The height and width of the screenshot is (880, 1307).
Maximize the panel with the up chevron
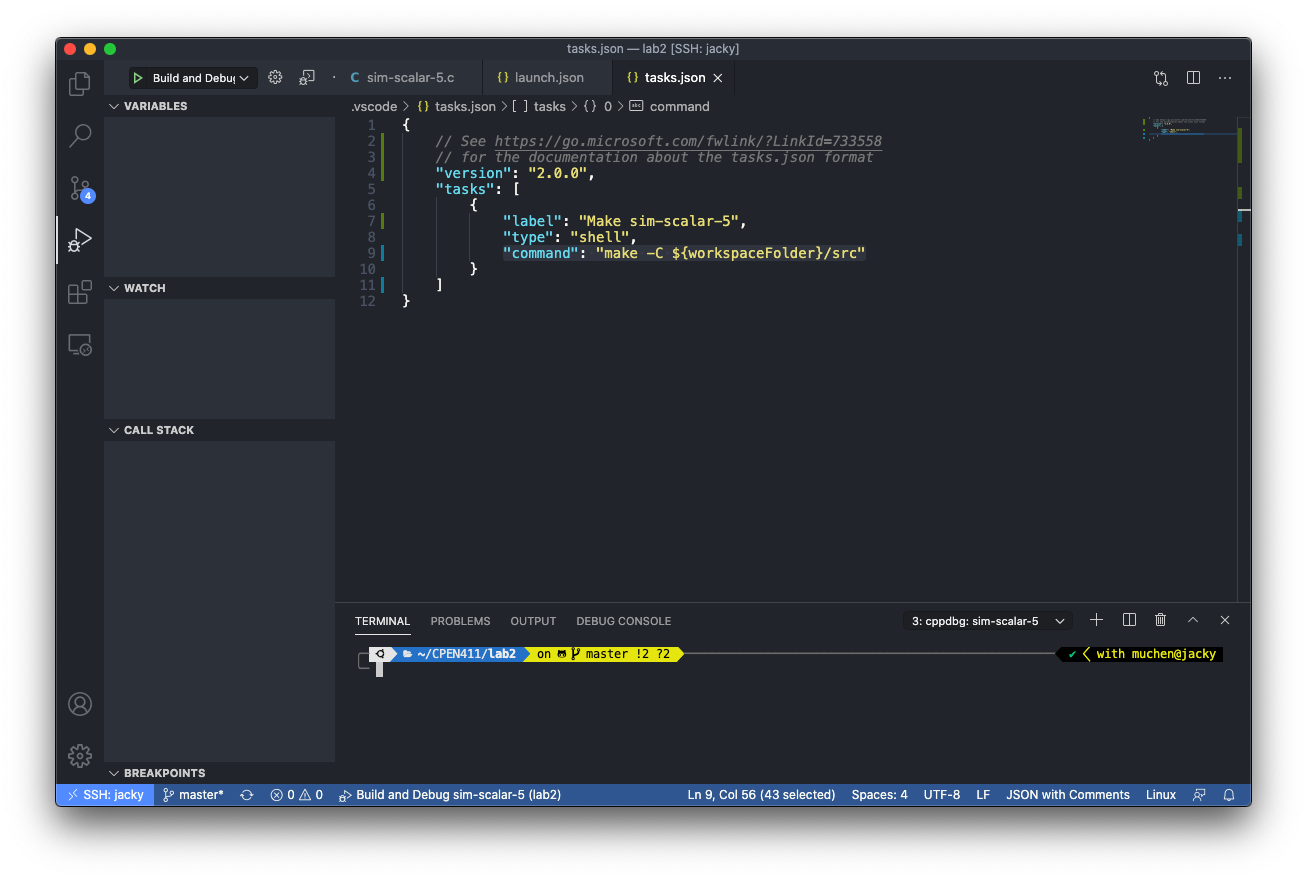[x=1193, y=620]
